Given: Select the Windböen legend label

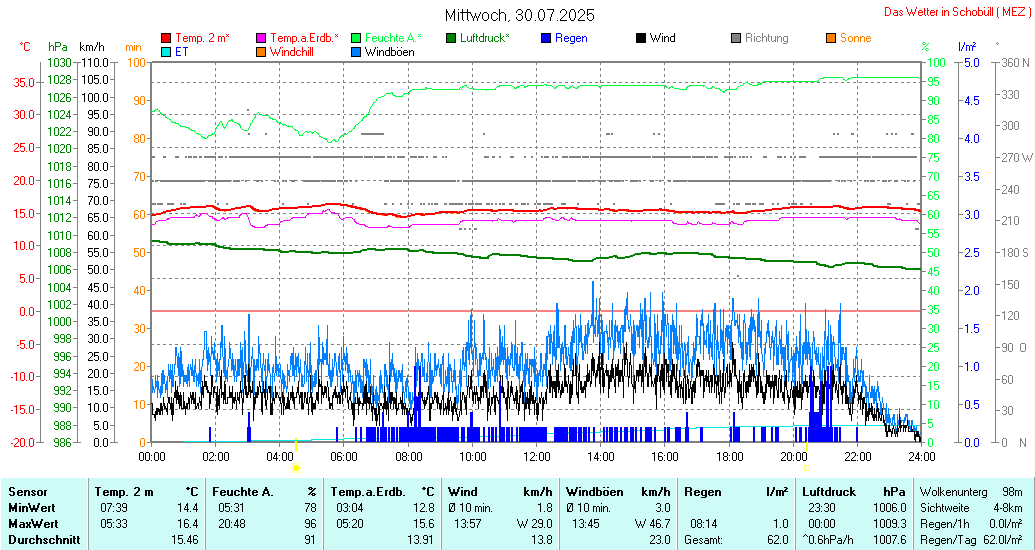Looking at the screenshot, I should pyautogui.click(x=389, y=51).
